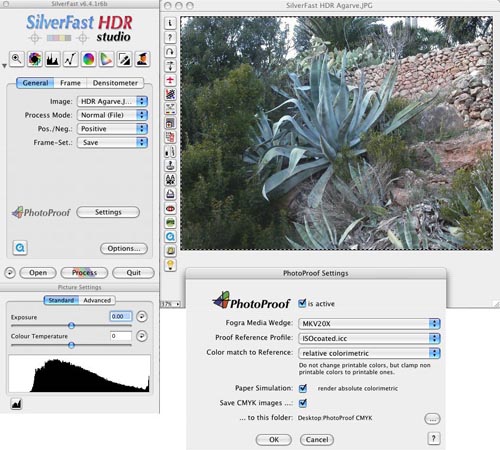This screenshot has width=500, height=450.
Task: Open the histogram tool
Action: coord(53,59)
